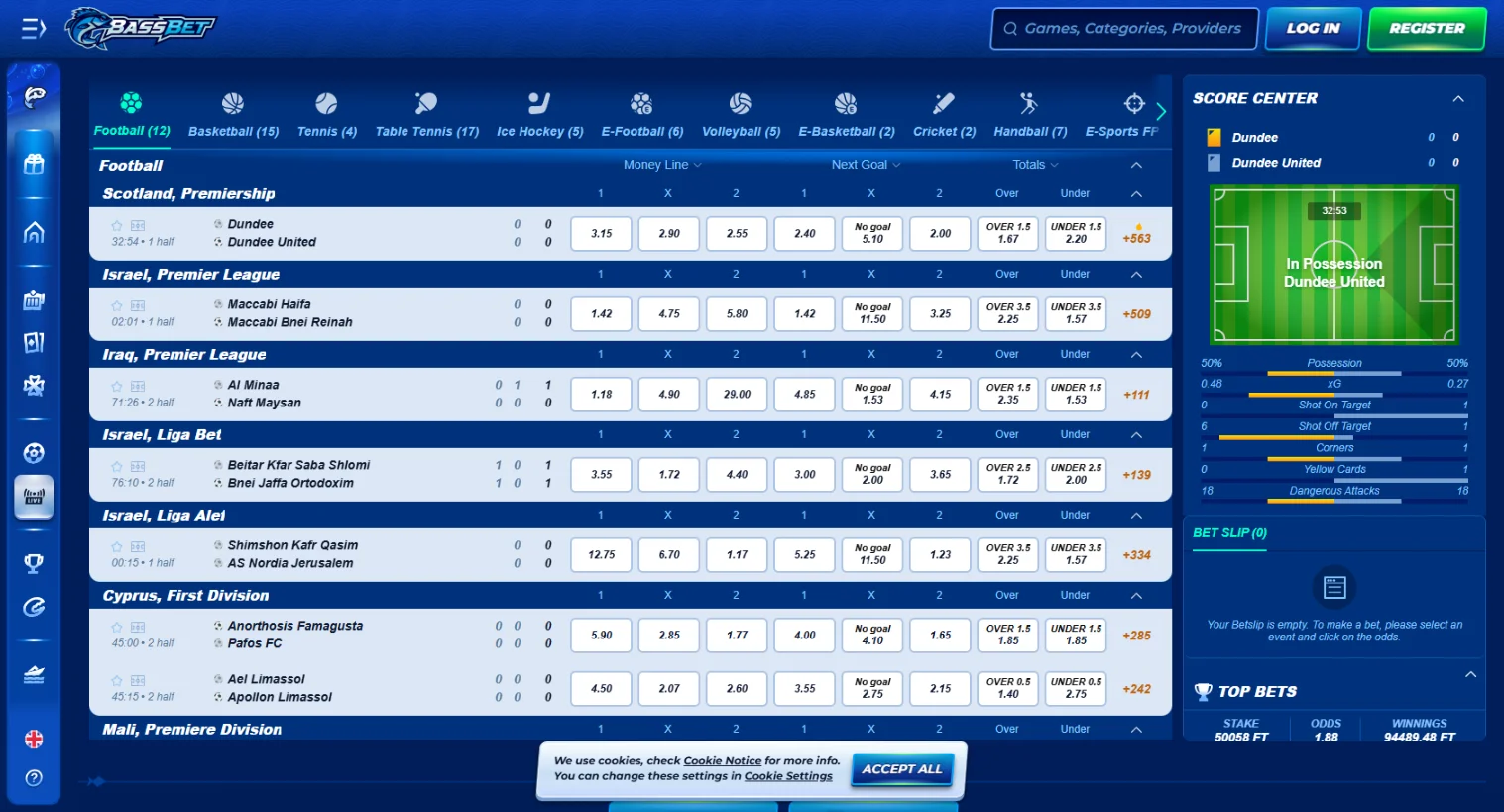The width and height of the screenshot is (1504, 812).
Task: Open the Basketball (15) category tab
Action: point(233,112)
